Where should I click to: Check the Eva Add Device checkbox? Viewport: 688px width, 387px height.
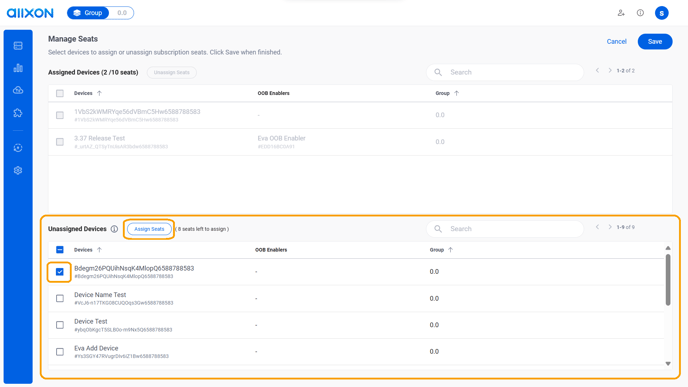[60, 352]
